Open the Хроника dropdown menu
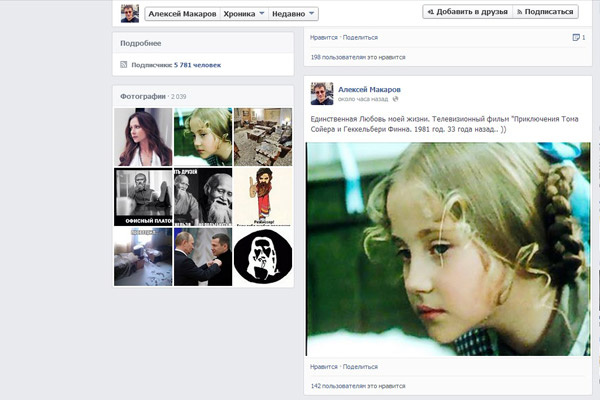Viewport: 600px width, 400px height. point(244,14)
